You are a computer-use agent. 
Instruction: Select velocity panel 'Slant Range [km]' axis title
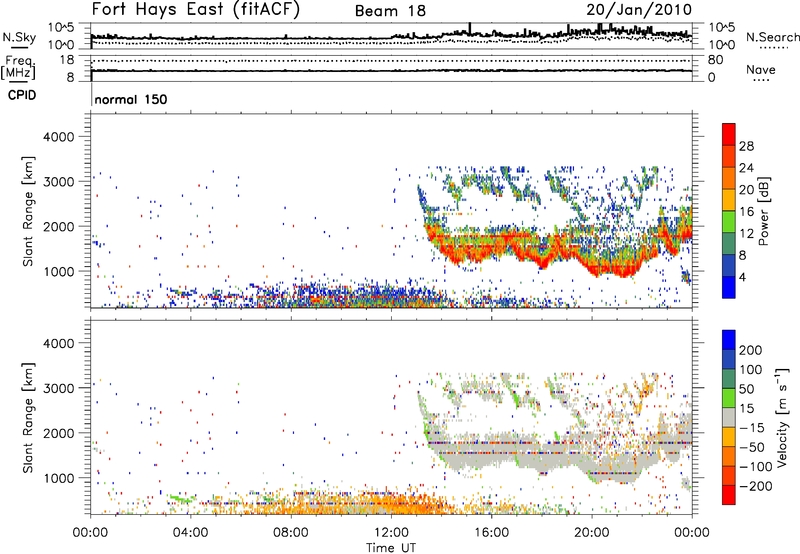pos(28,418)
